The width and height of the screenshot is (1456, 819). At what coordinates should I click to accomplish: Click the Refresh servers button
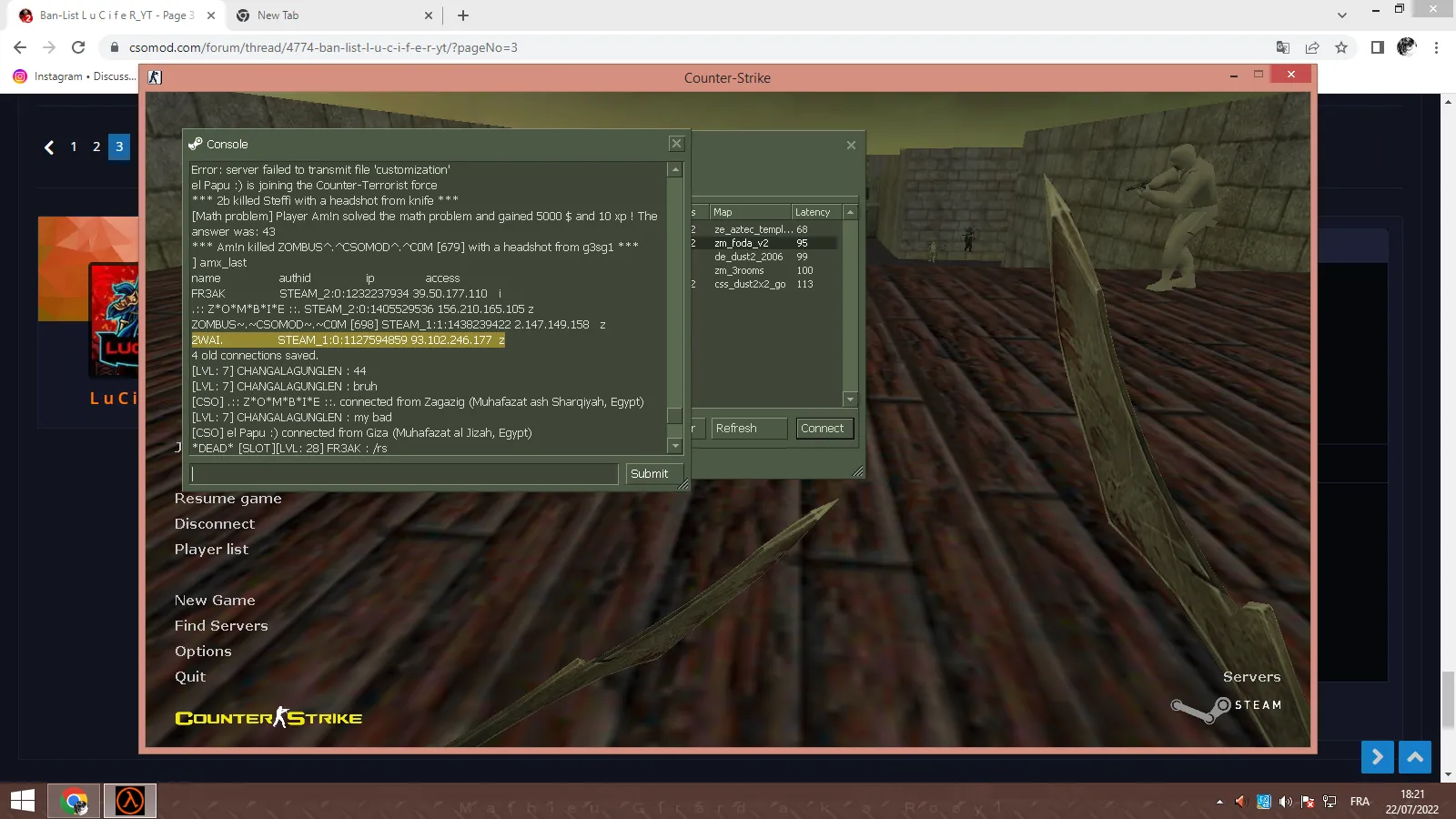click(748, 429)
